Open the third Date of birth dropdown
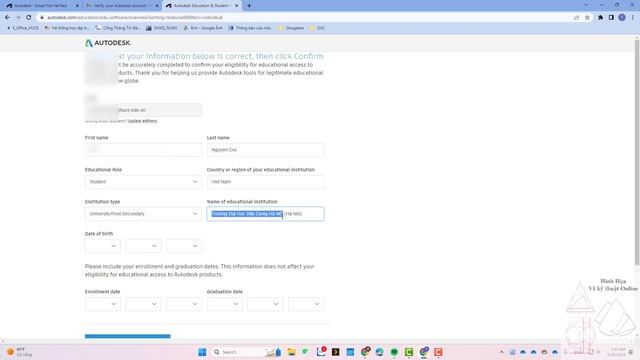The image size is (640, 360). coord(184,246)
